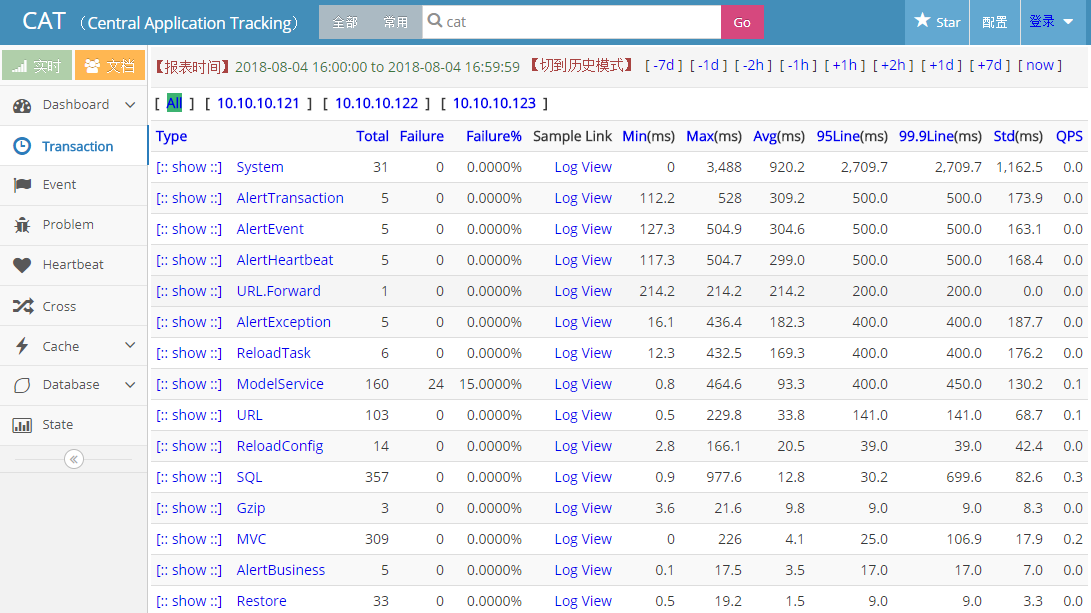Go forward seven days with +7d
This screenshot has height=613, width=1091.
(x=989, y=65)
